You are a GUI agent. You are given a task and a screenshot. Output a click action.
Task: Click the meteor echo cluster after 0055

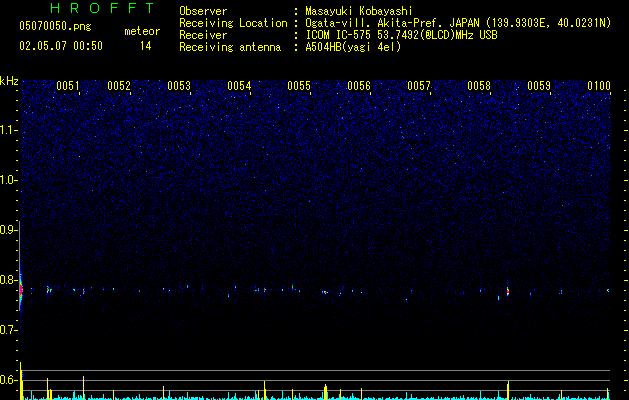[x=325, y=292]
